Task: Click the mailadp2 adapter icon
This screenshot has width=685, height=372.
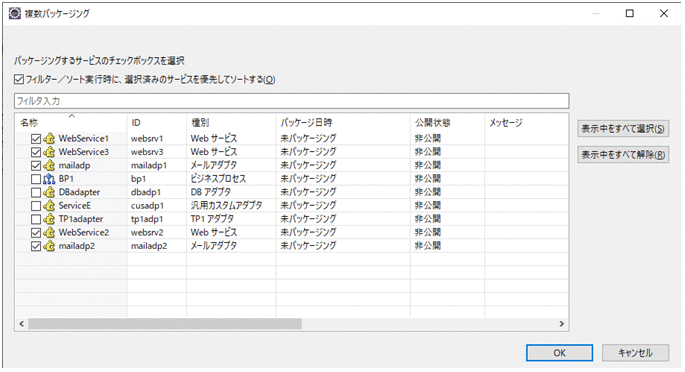Action: 49,246
